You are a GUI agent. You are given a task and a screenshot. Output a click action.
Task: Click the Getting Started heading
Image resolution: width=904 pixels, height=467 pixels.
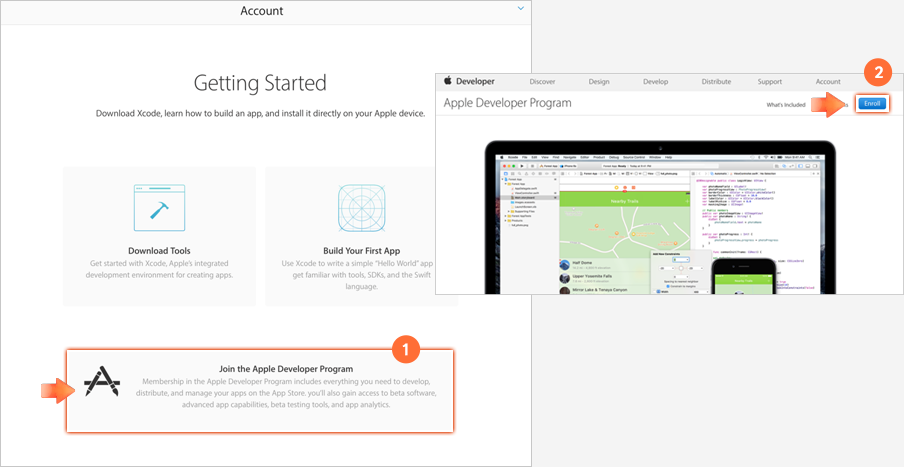click(x=260, y=84)
